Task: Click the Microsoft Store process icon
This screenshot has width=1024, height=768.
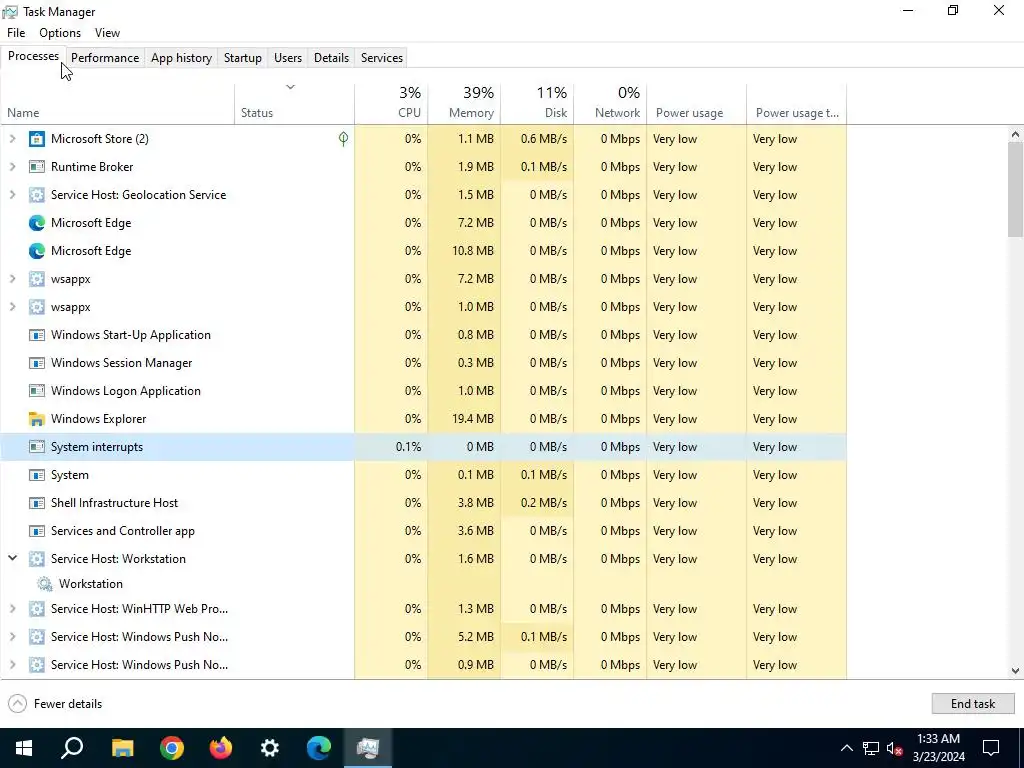Action: click(x=37, y=138)
